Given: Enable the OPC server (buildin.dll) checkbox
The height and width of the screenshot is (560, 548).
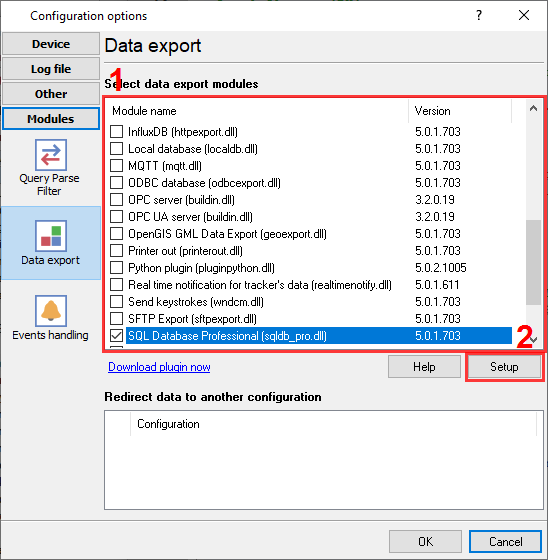Looking at the screenshot, I should pyautogui.click(x=116, y=200).
